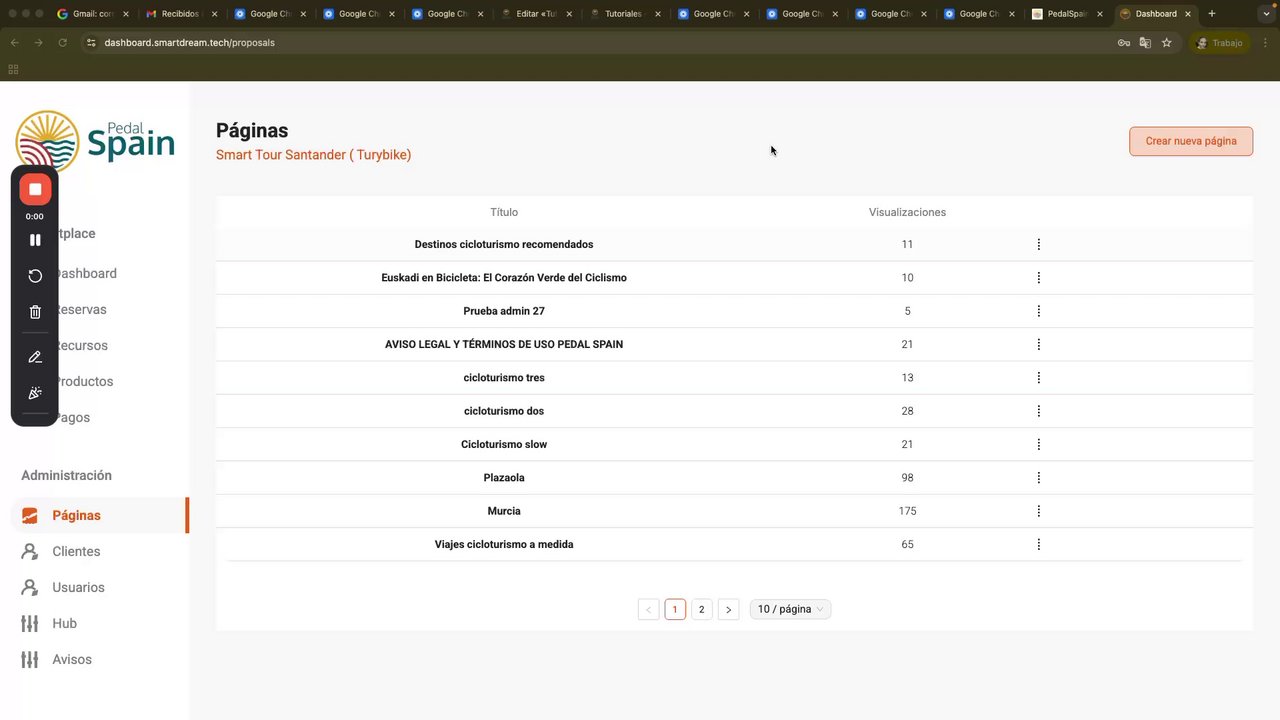Pause the recording in the recorder widget

pyautogui.click(x=35, y=240)
